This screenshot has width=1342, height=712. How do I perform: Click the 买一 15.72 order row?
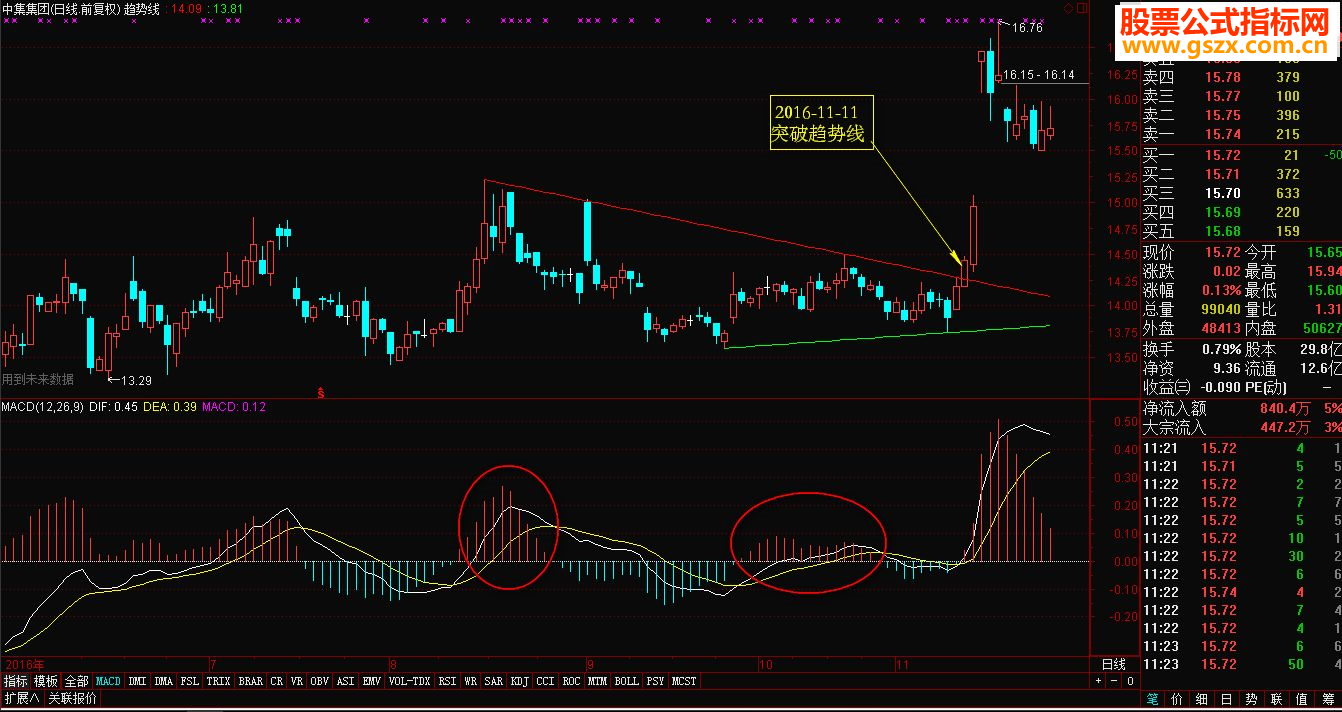pyautogui.click(x=1241, y=155)
